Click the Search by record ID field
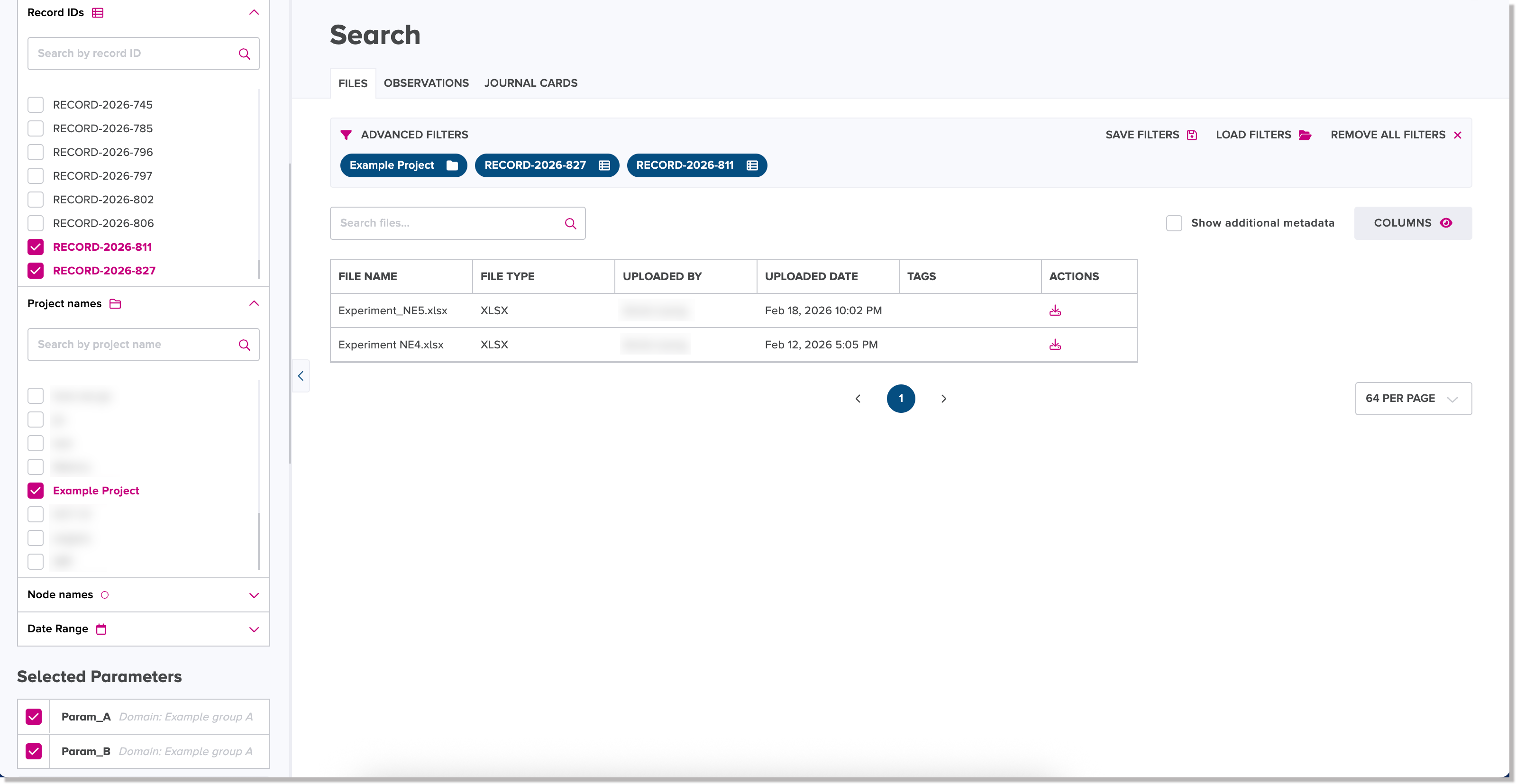Image resolution: width=1516 pixels, height=784 pixels. [x=143, y=54]
